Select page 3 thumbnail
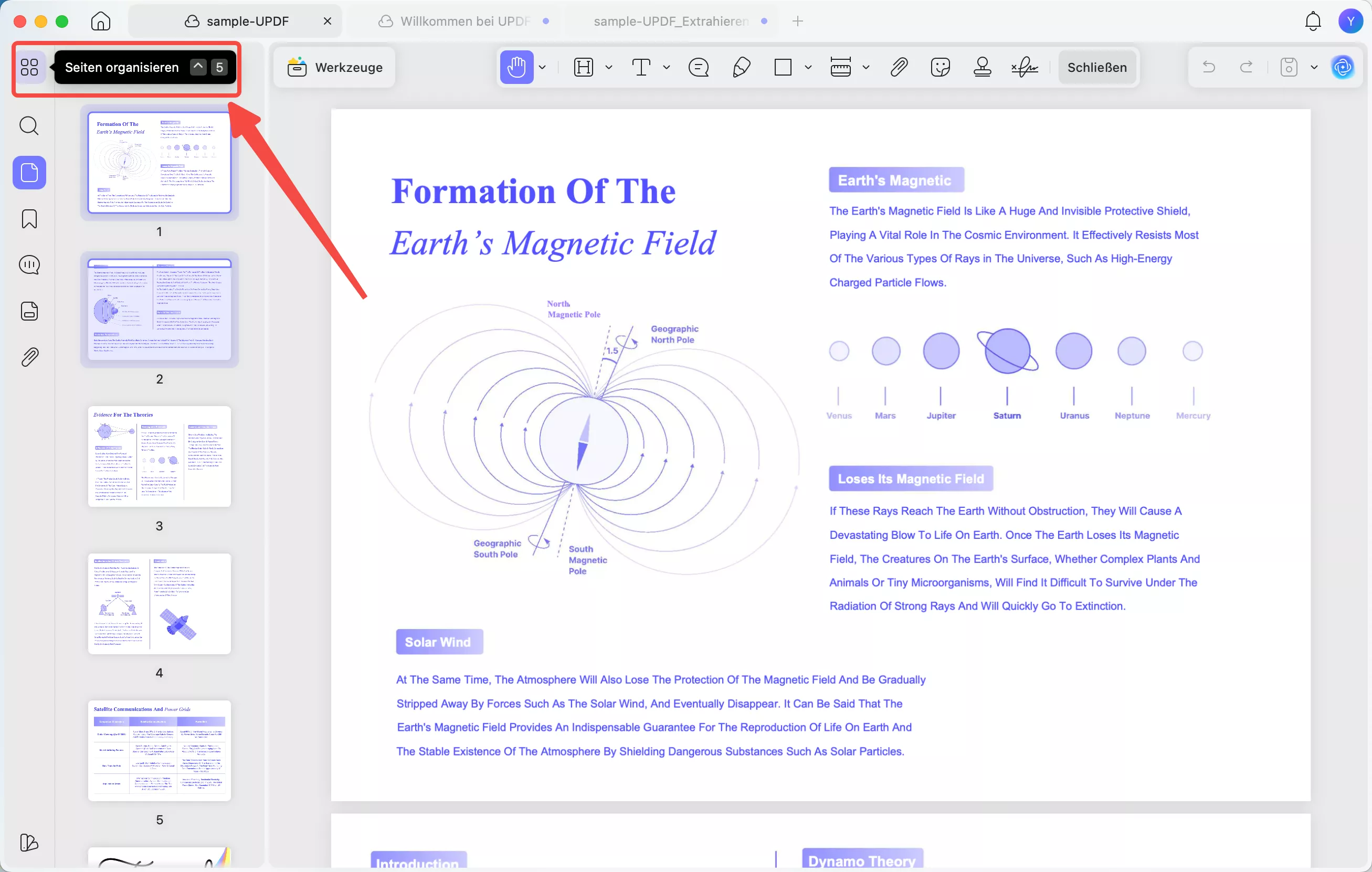The height and width of the screenshot is (872, 1372). coord(159,457)
